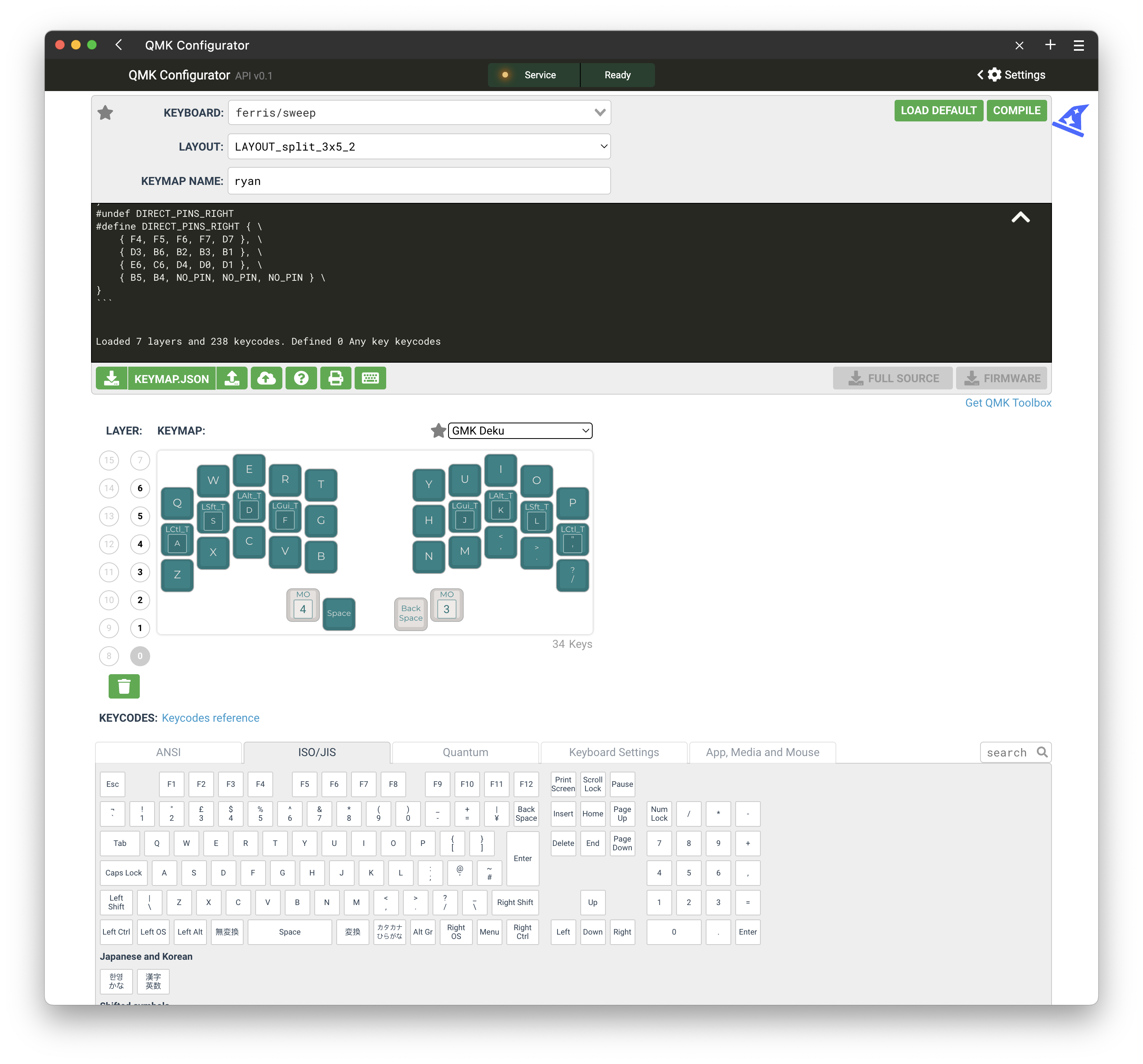Open the help question mark icon
This screenshot has height=1064, width=1143.
coord(301,379)
